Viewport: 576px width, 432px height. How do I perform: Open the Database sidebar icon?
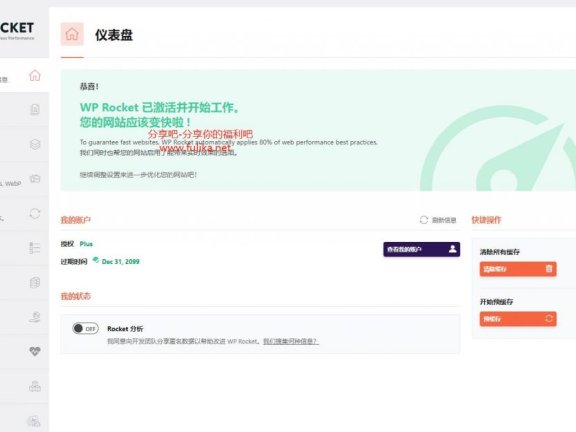[x=35, y=282]
